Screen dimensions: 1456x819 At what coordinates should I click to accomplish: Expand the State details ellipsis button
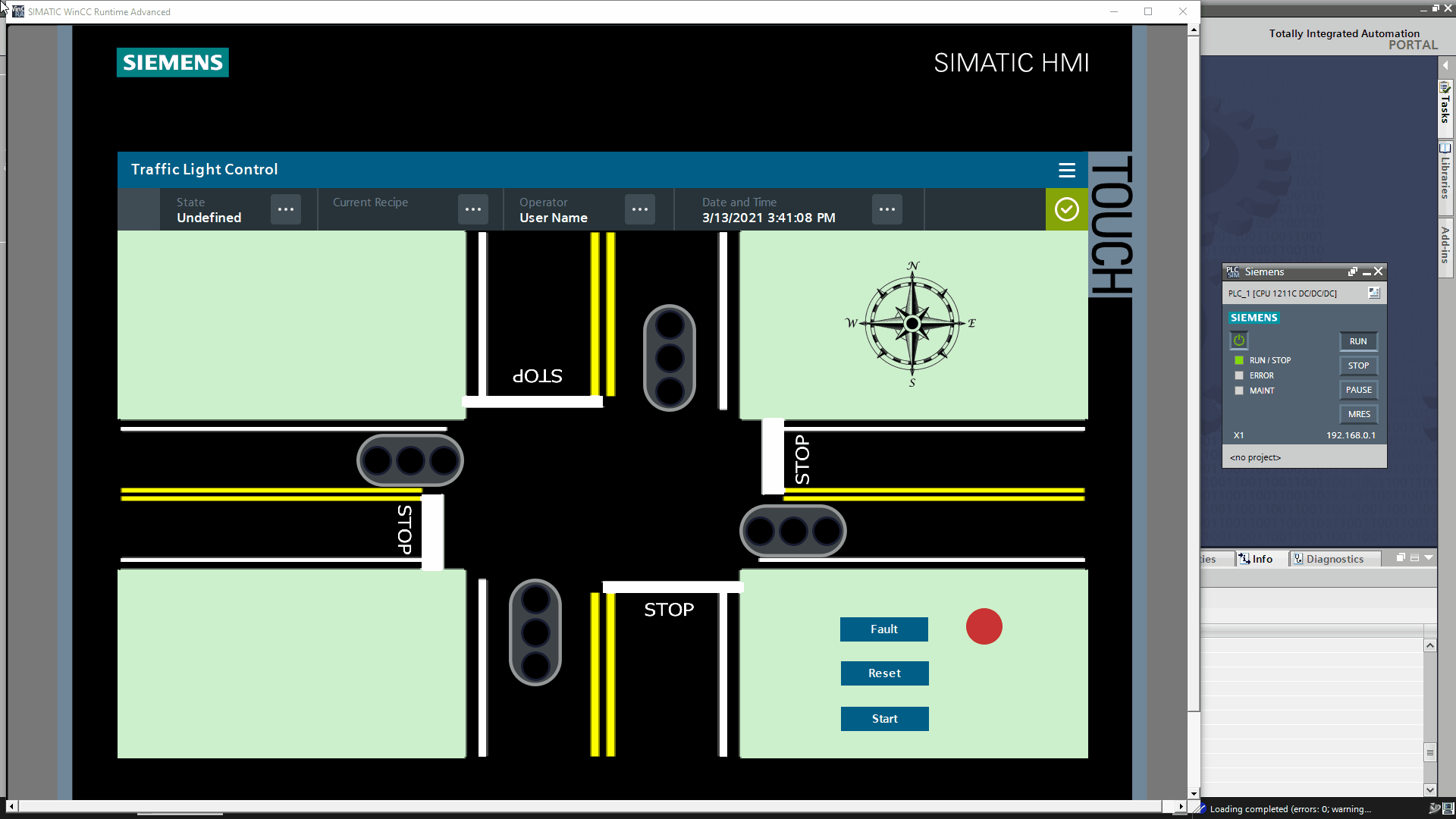(x=285, y=209)
